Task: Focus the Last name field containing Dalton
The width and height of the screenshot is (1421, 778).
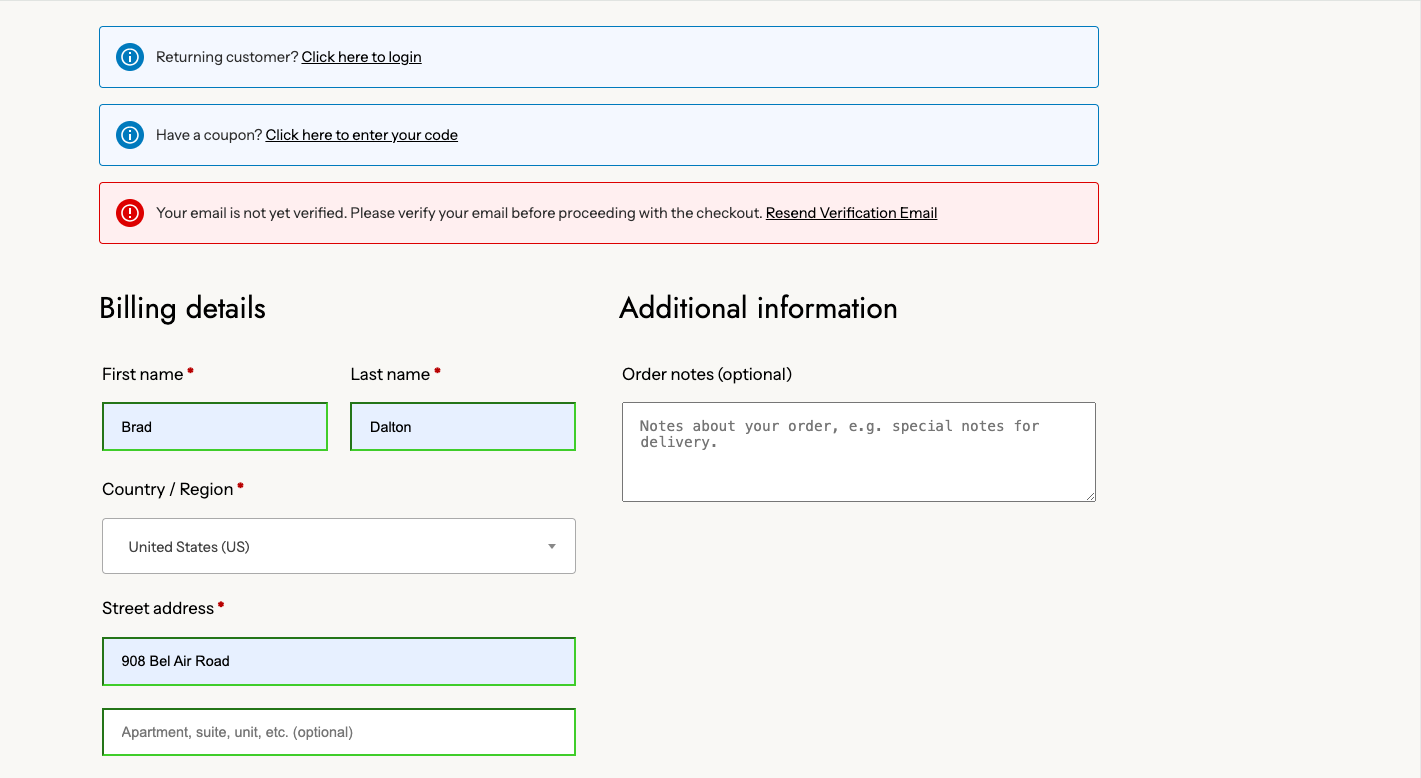Action: [463, 427]
